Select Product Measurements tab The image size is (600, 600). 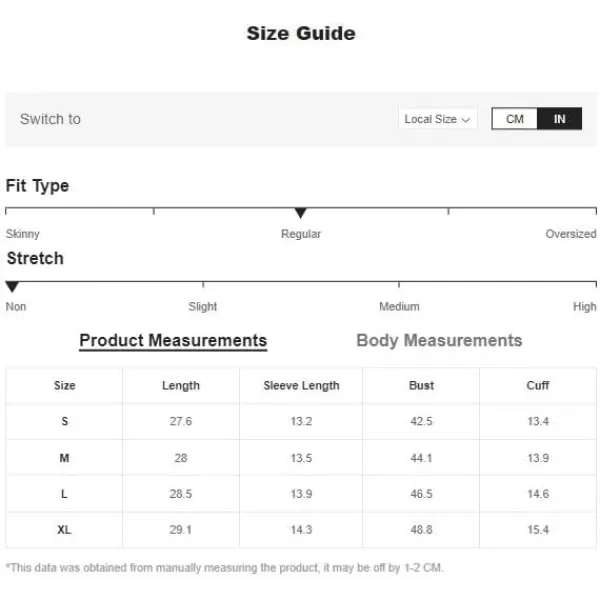click(x=173, y=341)
